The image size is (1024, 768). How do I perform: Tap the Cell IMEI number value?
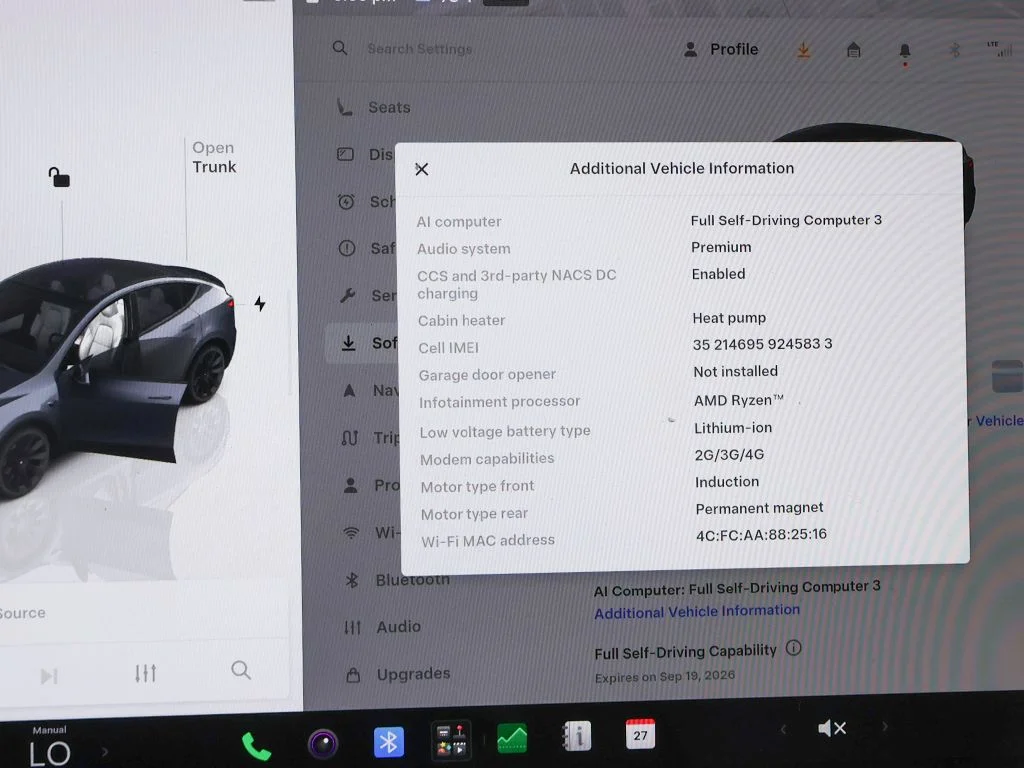pos(762,344)
